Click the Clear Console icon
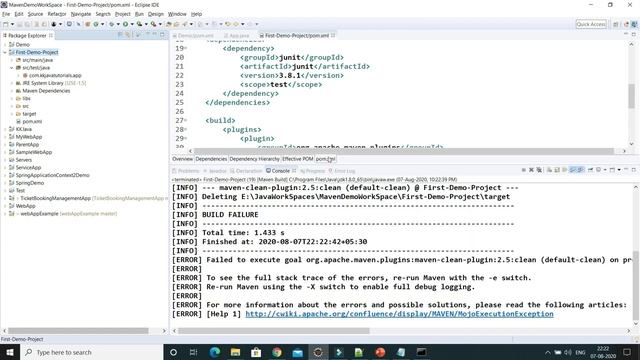Screen dimensions: 640x360 [x=549, y=170]
